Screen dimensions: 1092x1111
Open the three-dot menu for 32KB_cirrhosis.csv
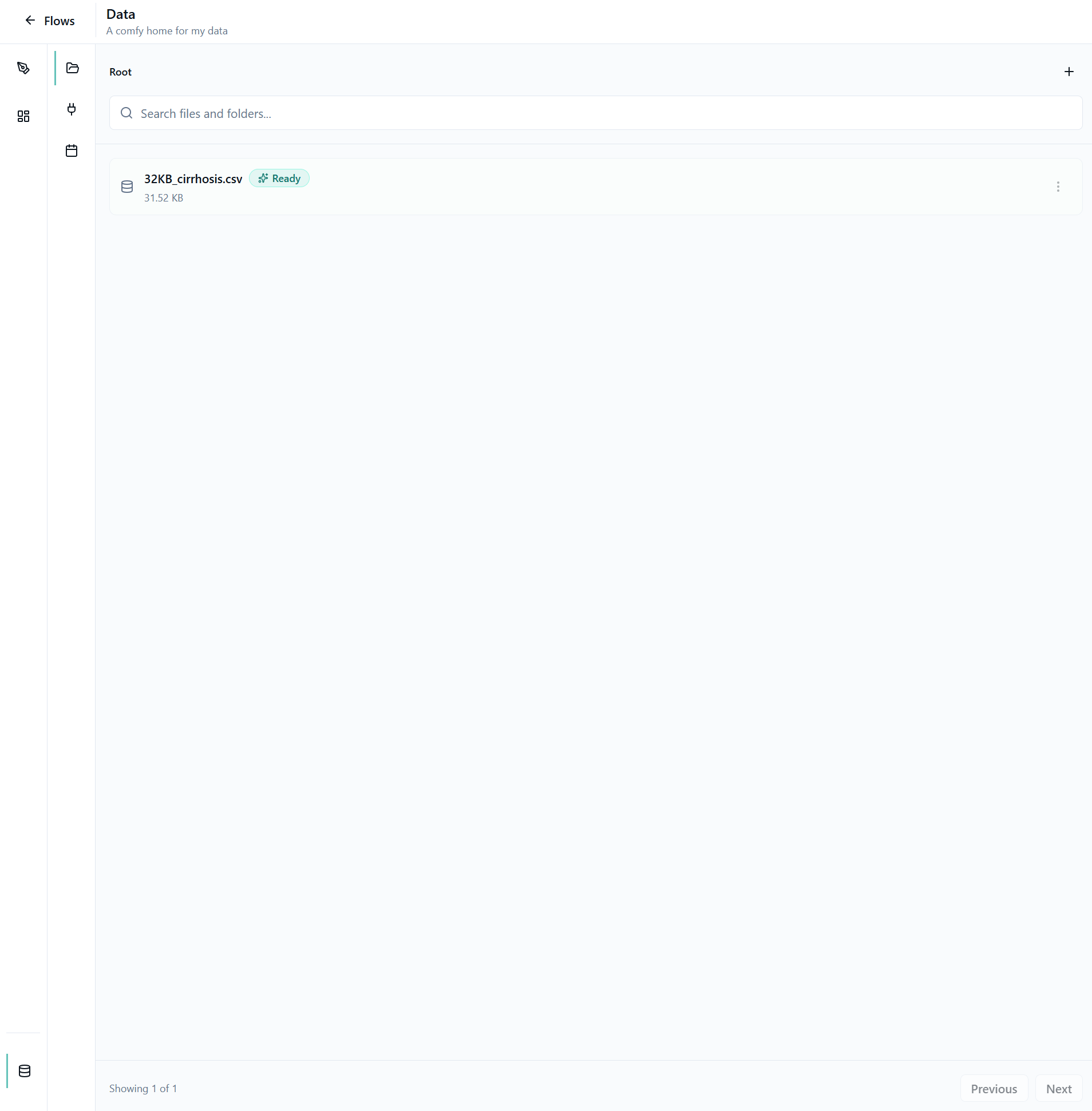(x=1058, y=187)
